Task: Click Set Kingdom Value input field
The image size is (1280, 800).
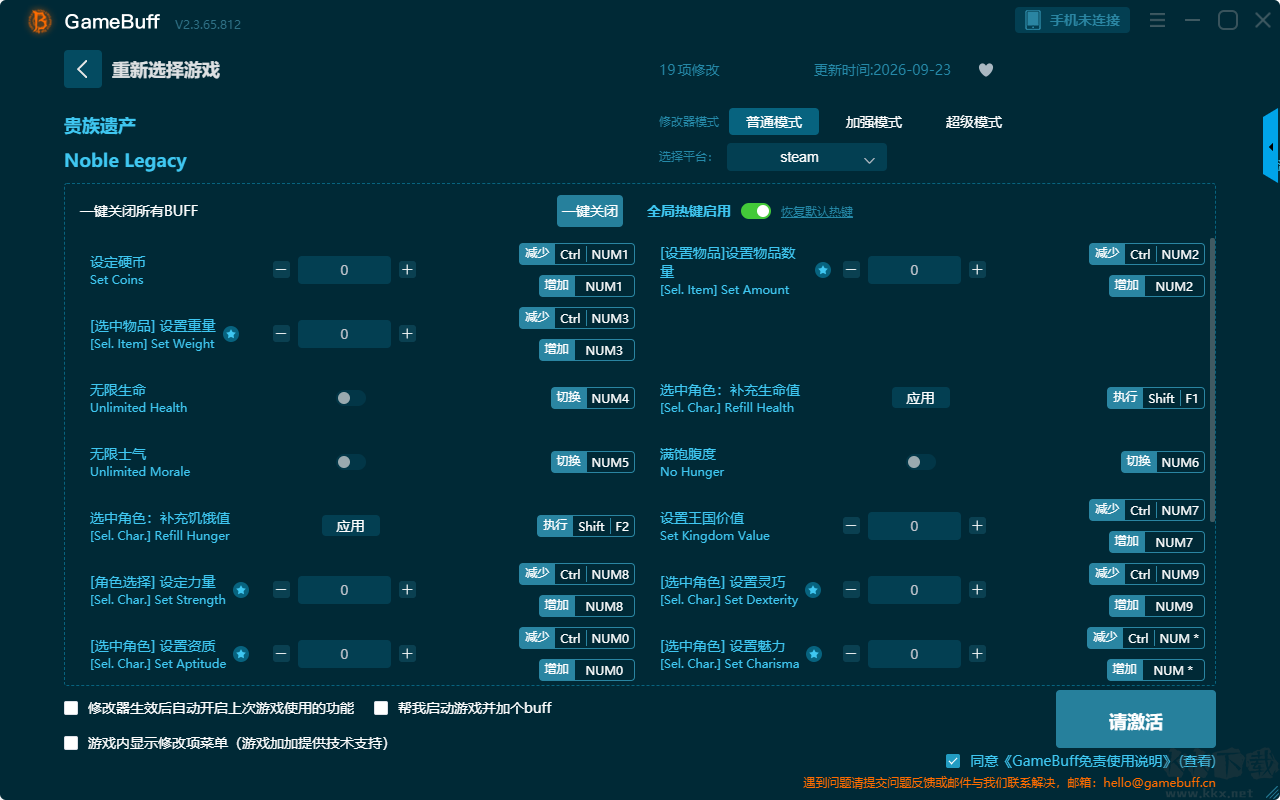Action: click(914, 526)
